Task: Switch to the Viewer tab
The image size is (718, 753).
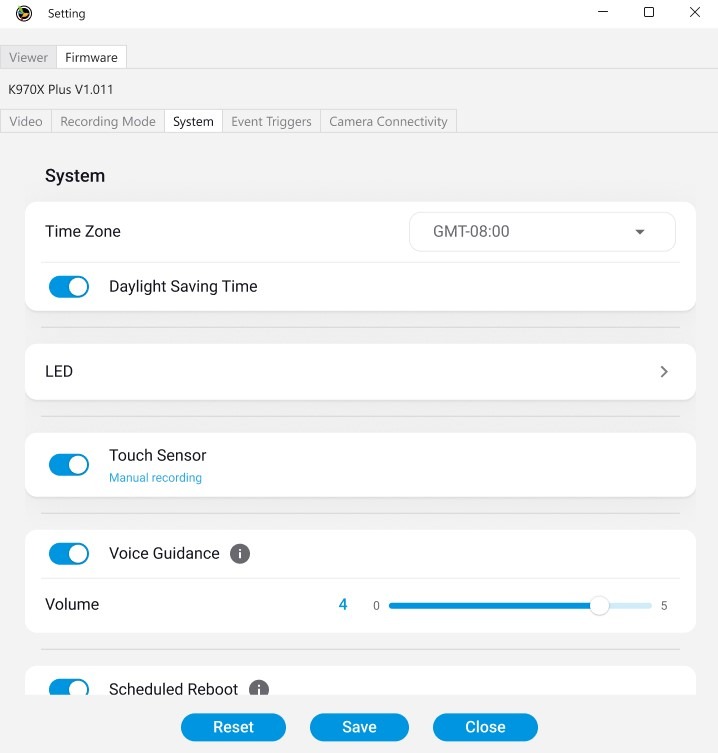Action: [28, 58]
